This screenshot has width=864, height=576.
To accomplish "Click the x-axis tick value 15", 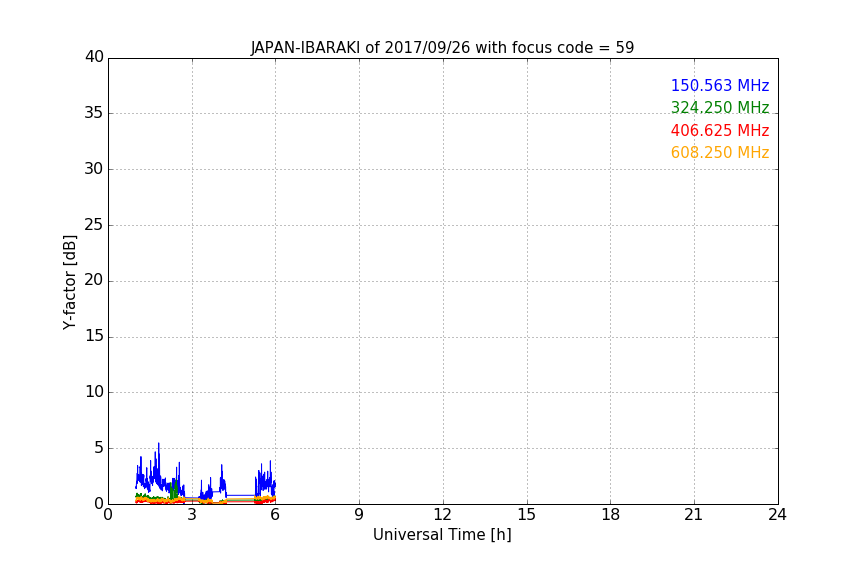I will click(x=527, y=515).
